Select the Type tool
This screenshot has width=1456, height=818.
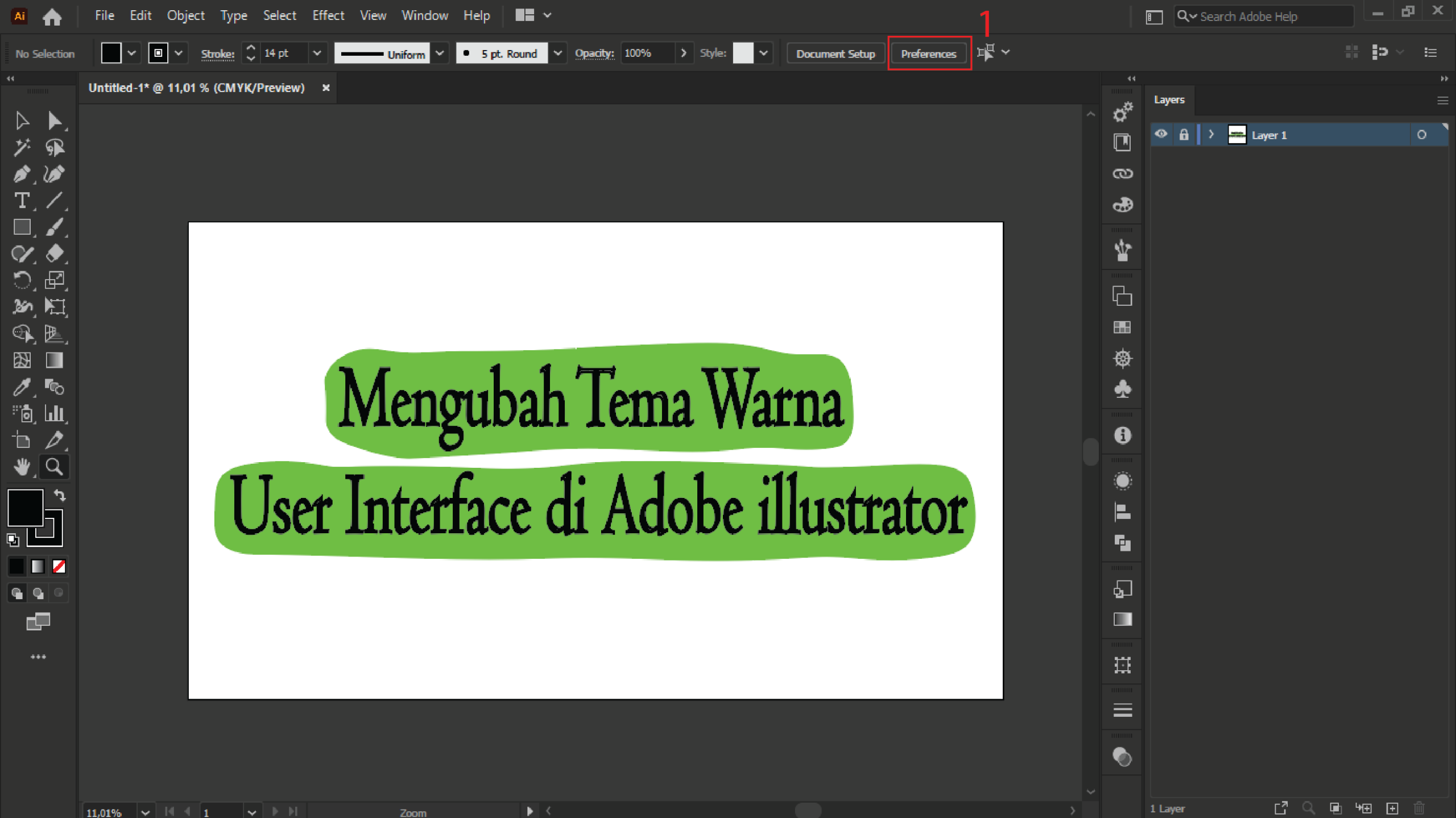(22, 201)
